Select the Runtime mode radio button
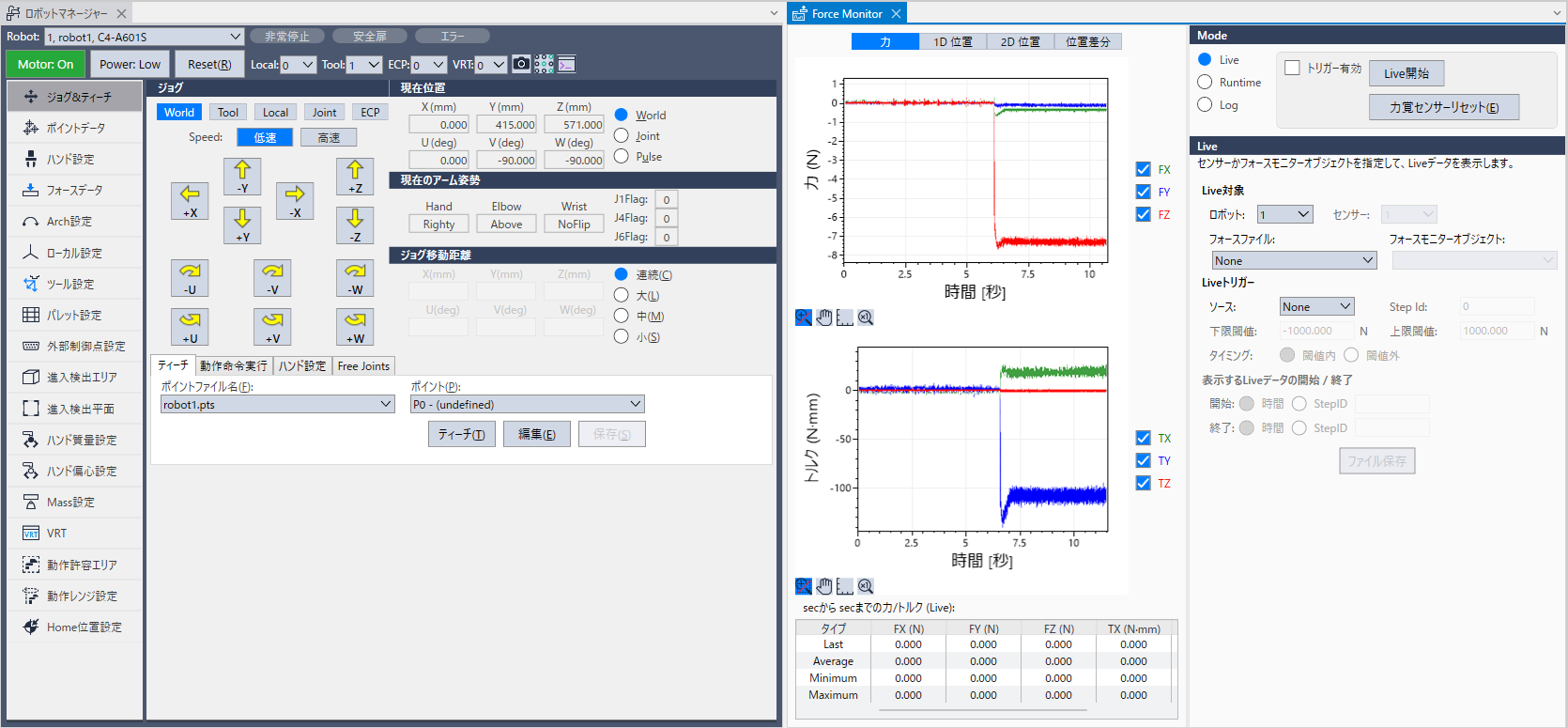1568x728 pixels. (x=1205, y=83)
